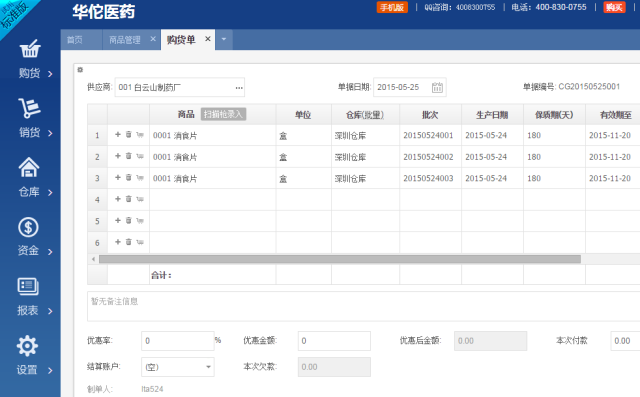This screenshot has width=640, height=397.
Task: Click cart icon in row 2
Action: tap(140, 156)
